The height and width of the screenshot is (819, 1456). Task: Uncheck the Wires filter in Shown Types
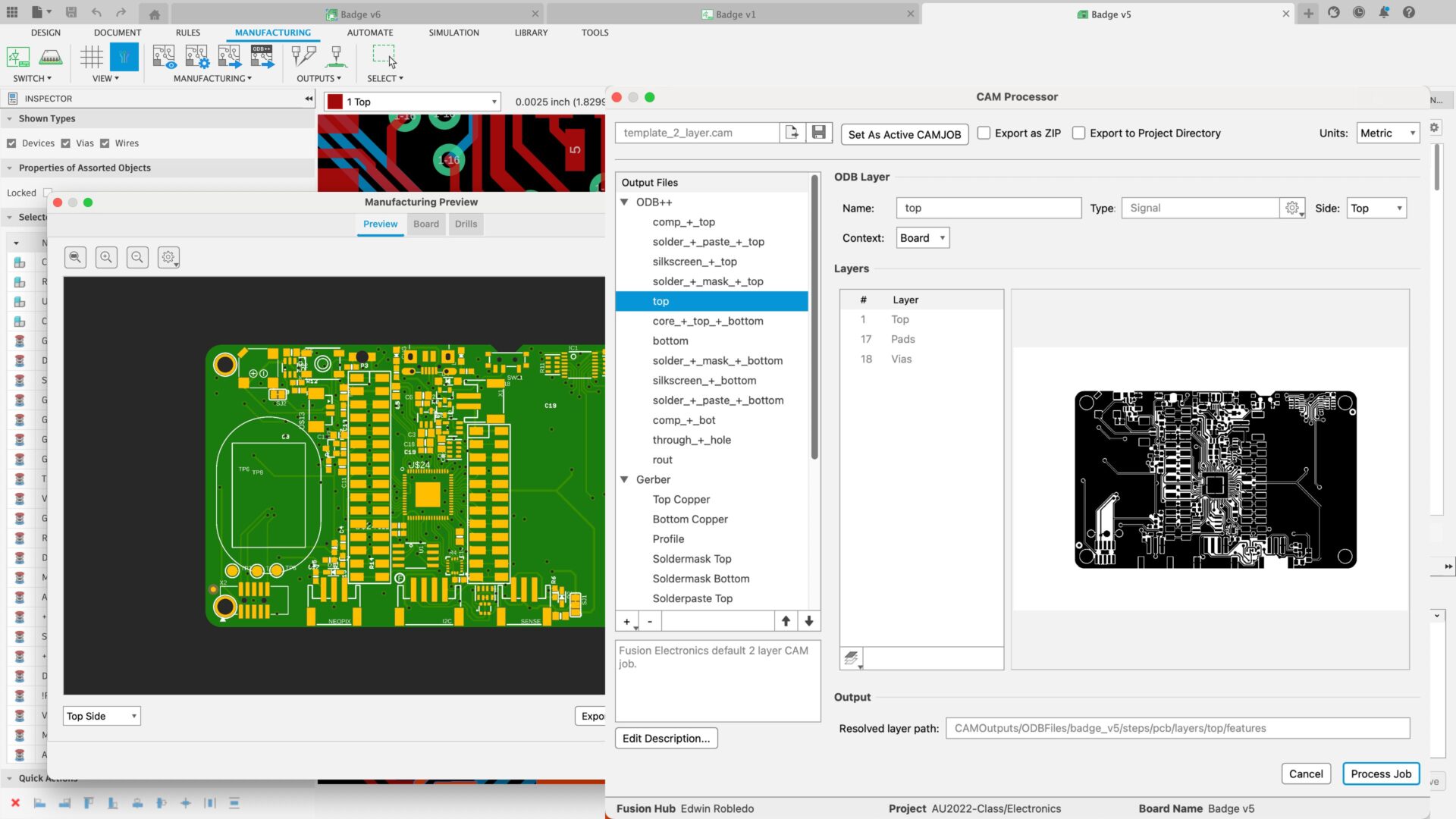106,143
